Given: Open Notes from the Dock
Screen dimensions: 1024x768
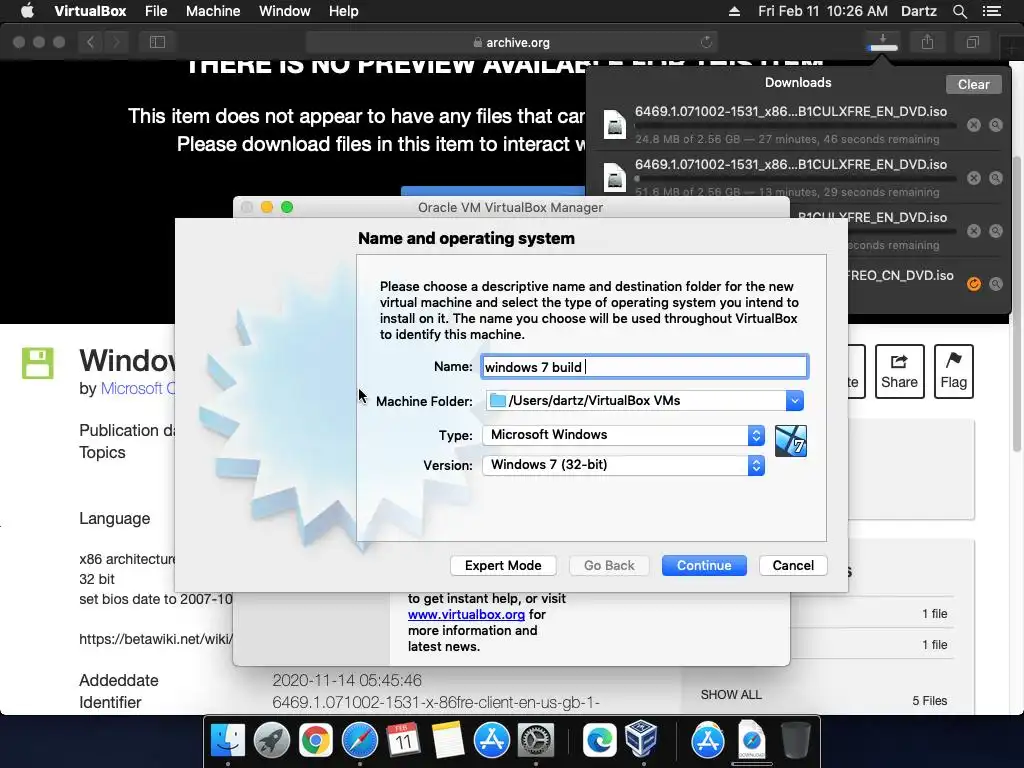Looking at the screenshot, I should pos(447,741).
